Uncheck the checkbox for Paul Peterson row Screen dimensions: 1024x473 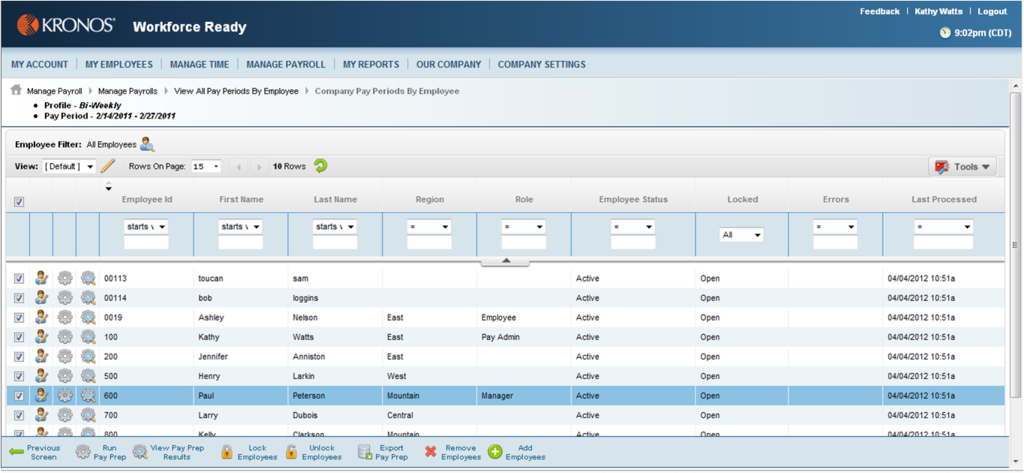[19, 395]
